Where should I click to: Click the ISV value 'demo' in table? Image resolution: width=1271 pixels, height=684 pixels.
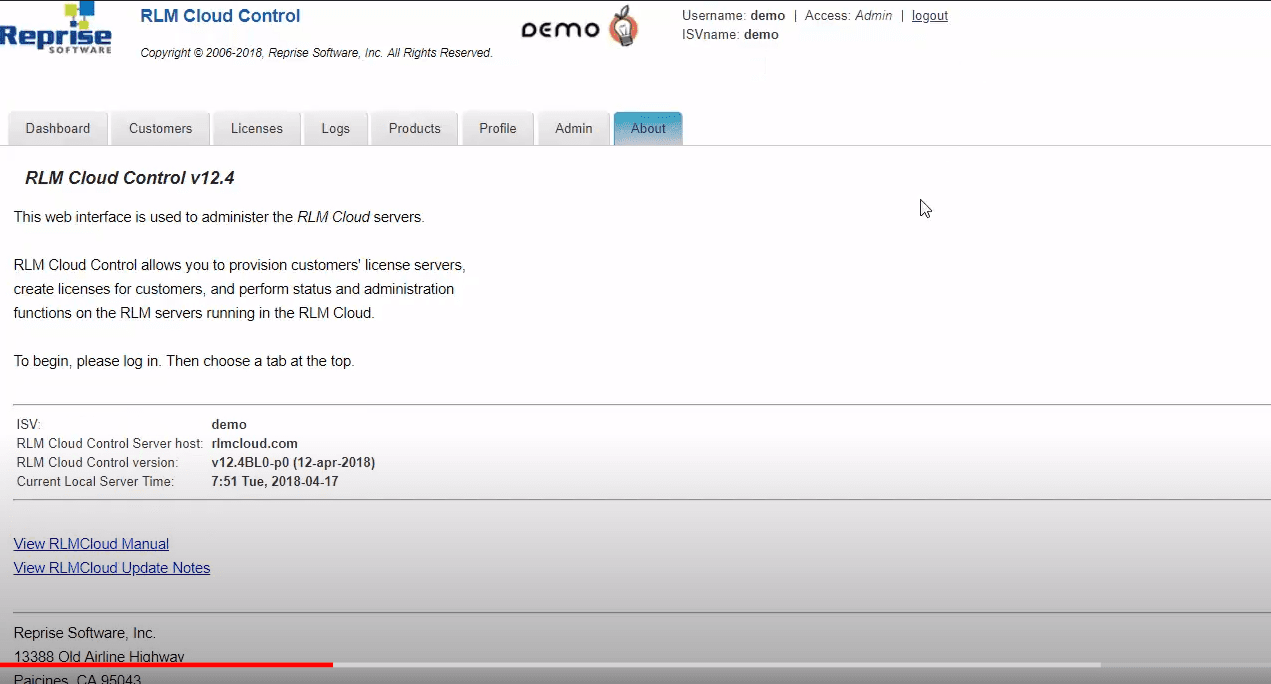click(229, 424)
